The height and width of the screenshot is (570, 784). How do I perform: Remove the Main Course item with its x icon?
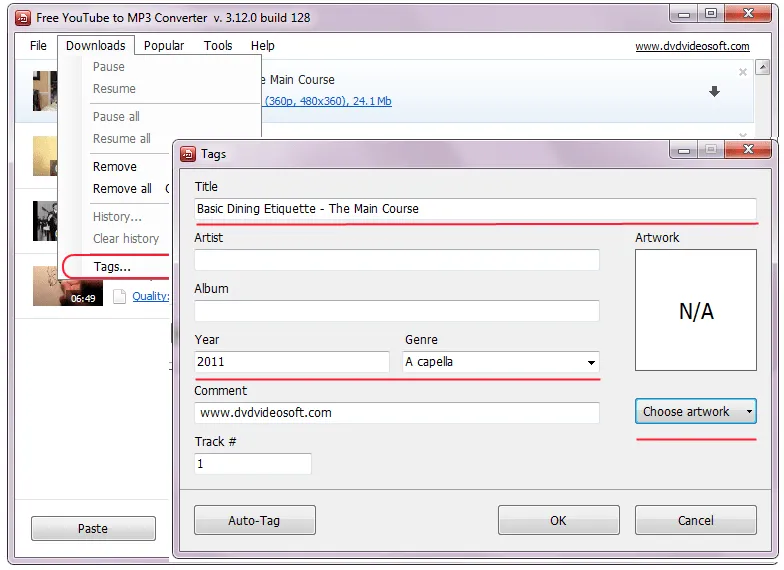pyautogui.click(x=742, y=72)
